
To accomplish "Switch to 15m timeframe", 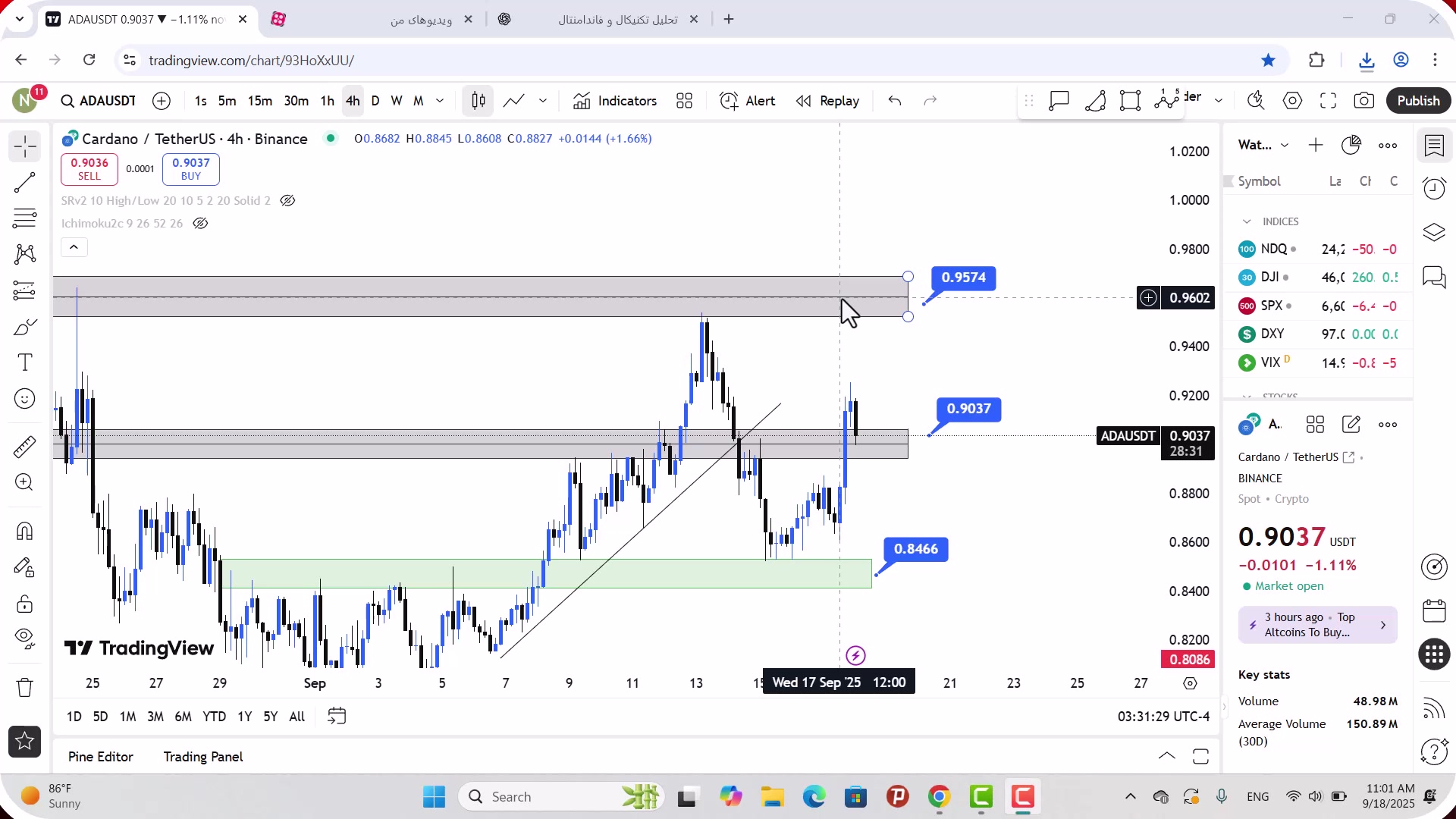I will [x=260, y=101].
